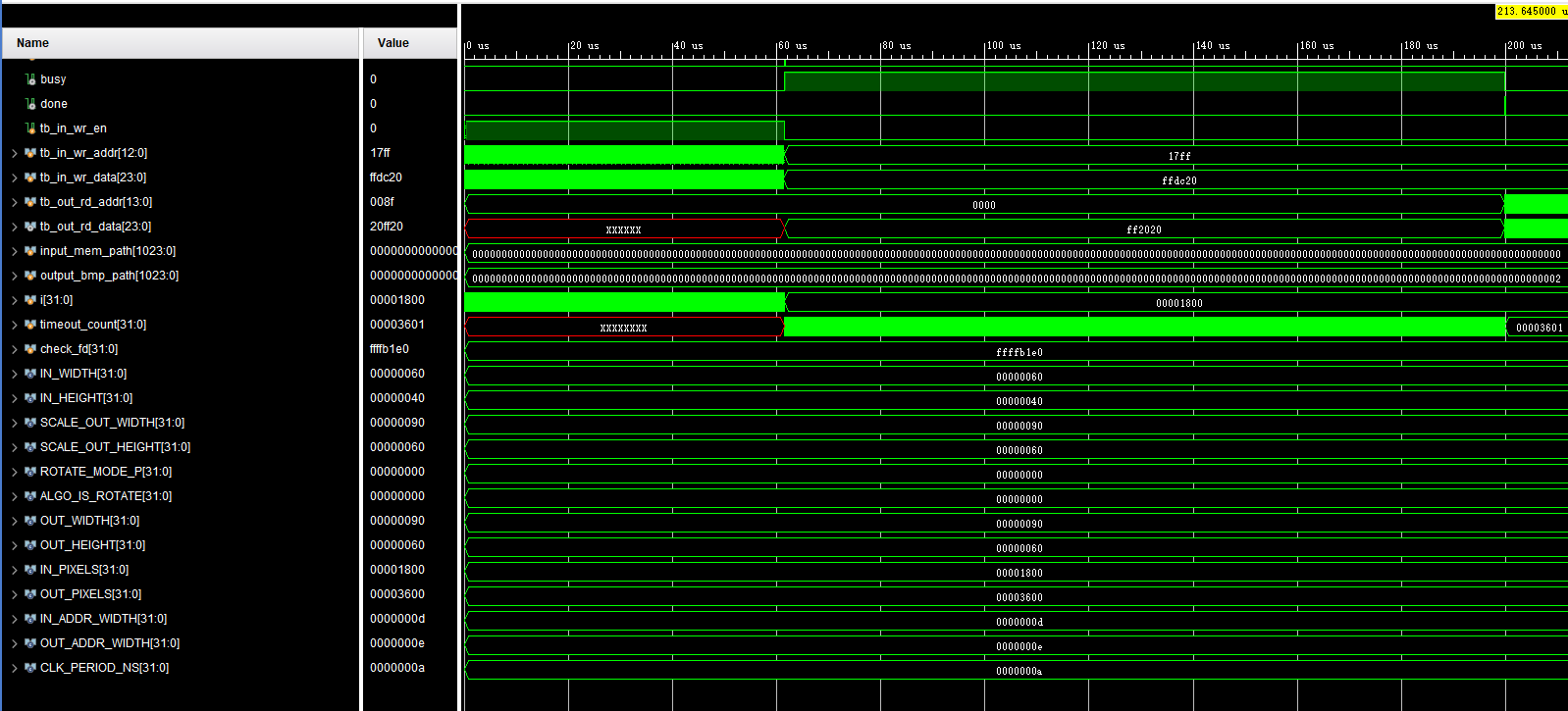Click the value 008f for tb_out_rd_addr
Viewport: 1568px width, 711px height.
point(382,202)
